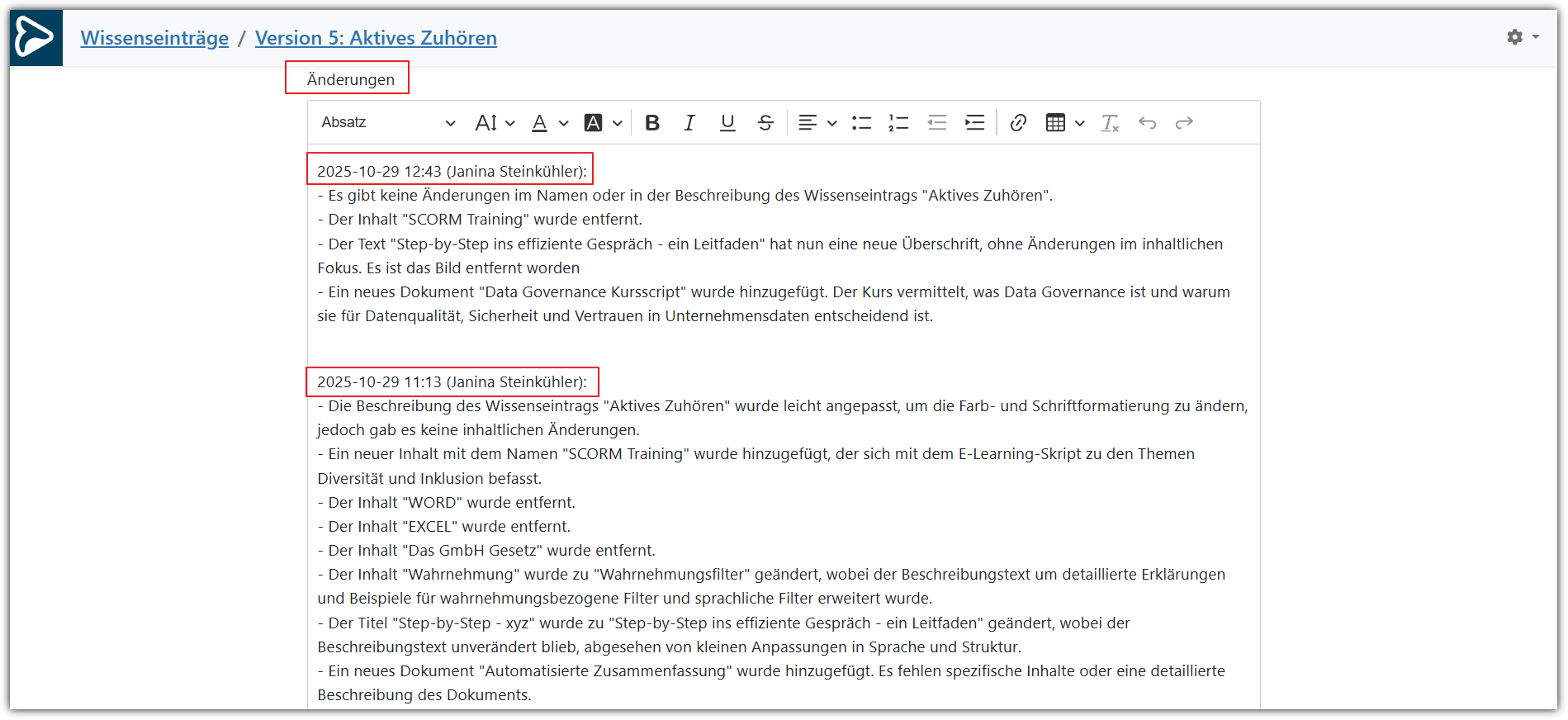Viewport: 1568px width, 720px height.
Task: Insert a numbered list
Action: pyautogui.click(x=898, y=123)
